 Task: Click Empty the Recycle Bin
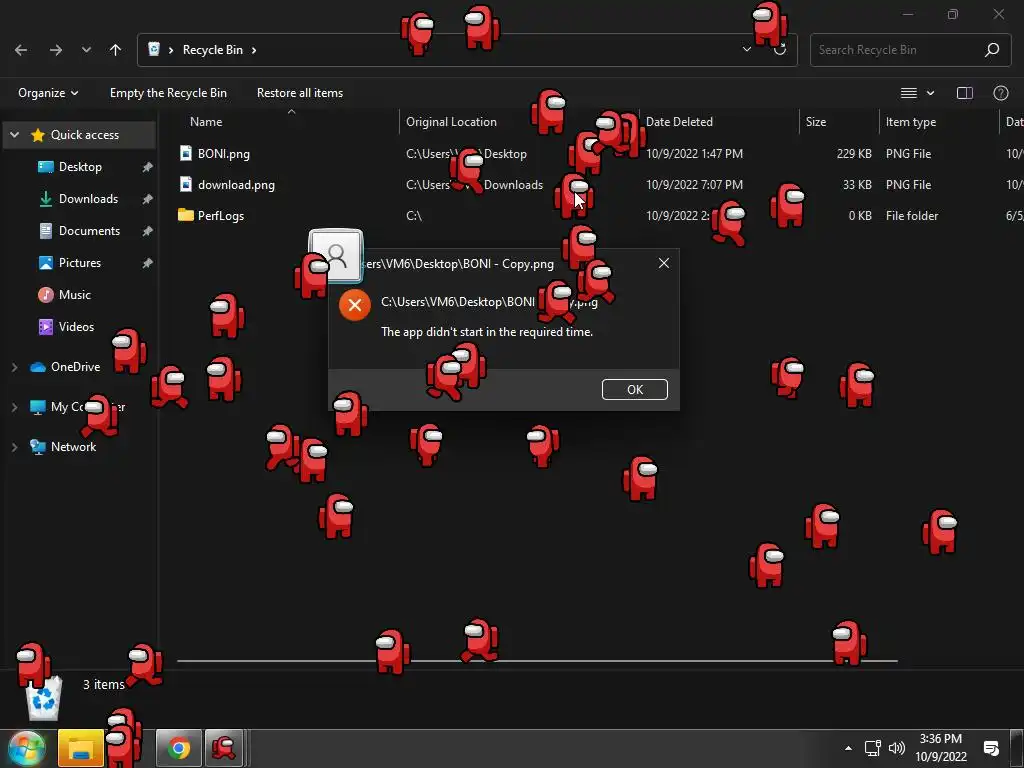tap(168, 93)
